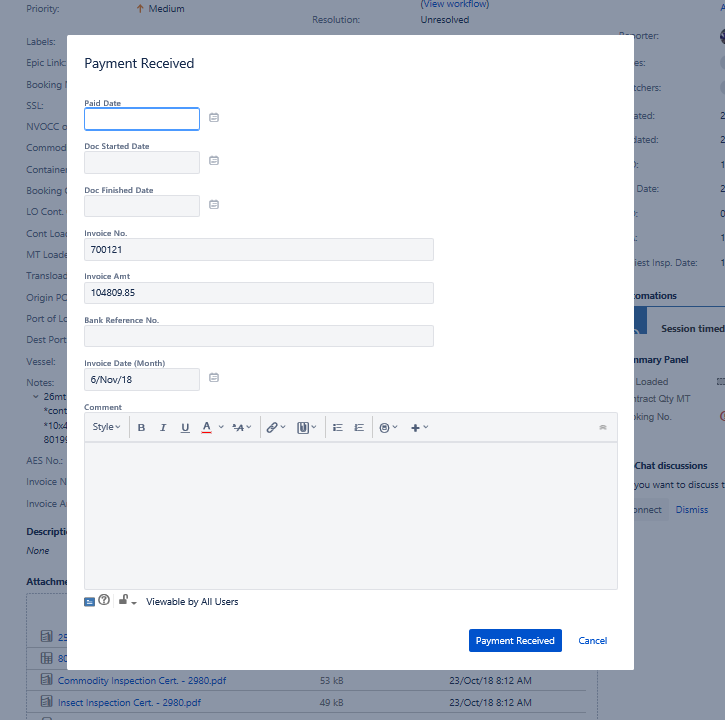
Task: Apply text color with the red A icon
Action: tap(207, 428)
